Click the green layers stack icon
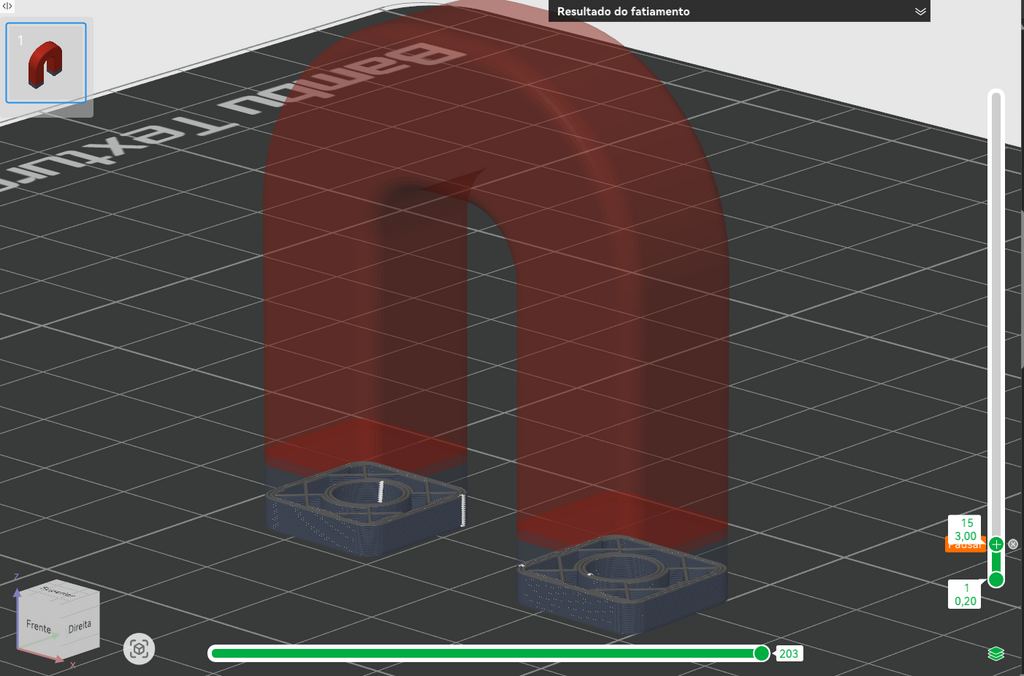The image size is (1024, 676). [x=995, y=653]
